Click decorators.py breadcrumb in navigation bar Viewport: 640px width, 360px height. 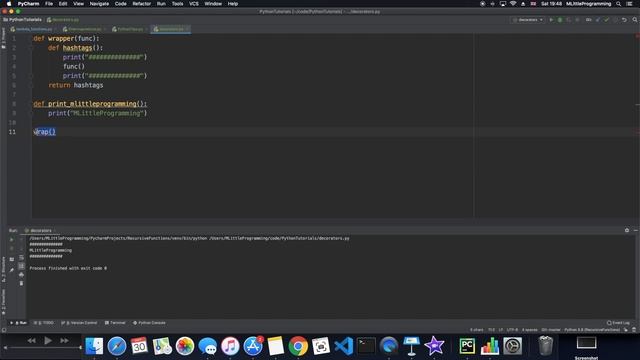click(63, 20)
